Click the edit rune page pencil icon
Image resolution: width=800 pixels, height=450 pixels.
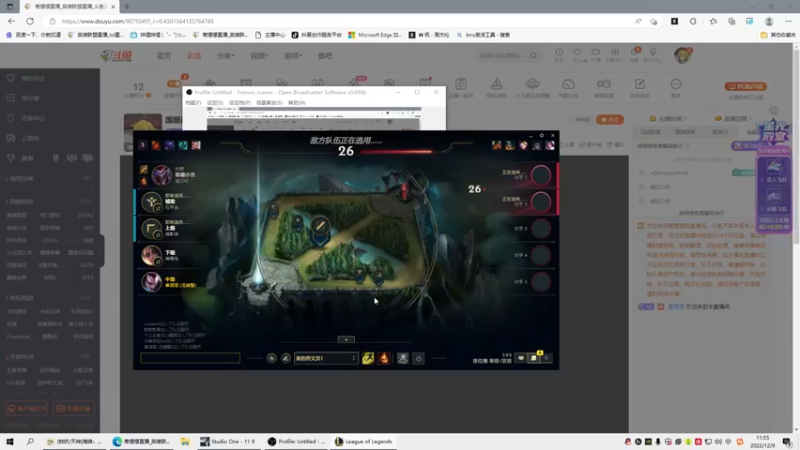pos(286,359)
